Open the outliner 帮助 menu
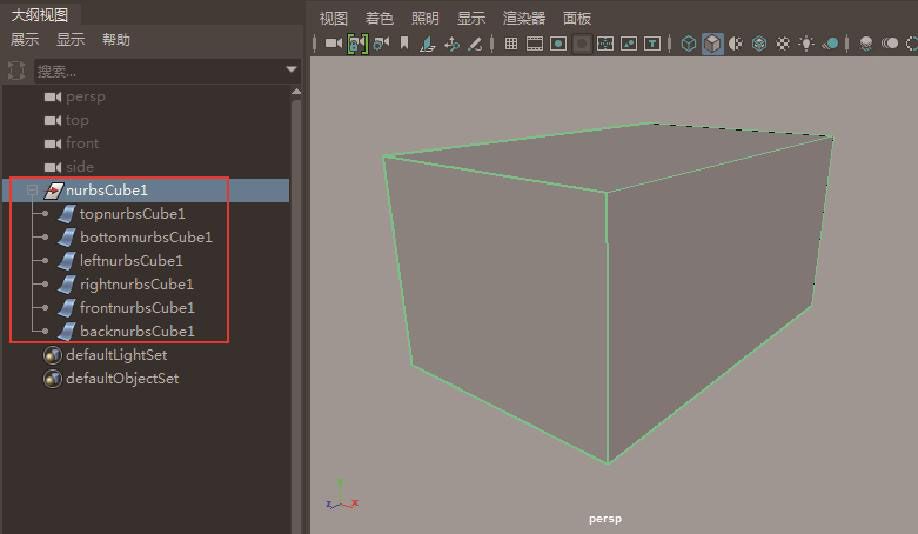The height and width of the screenshot is (534, 918). (x=116, y=40)
